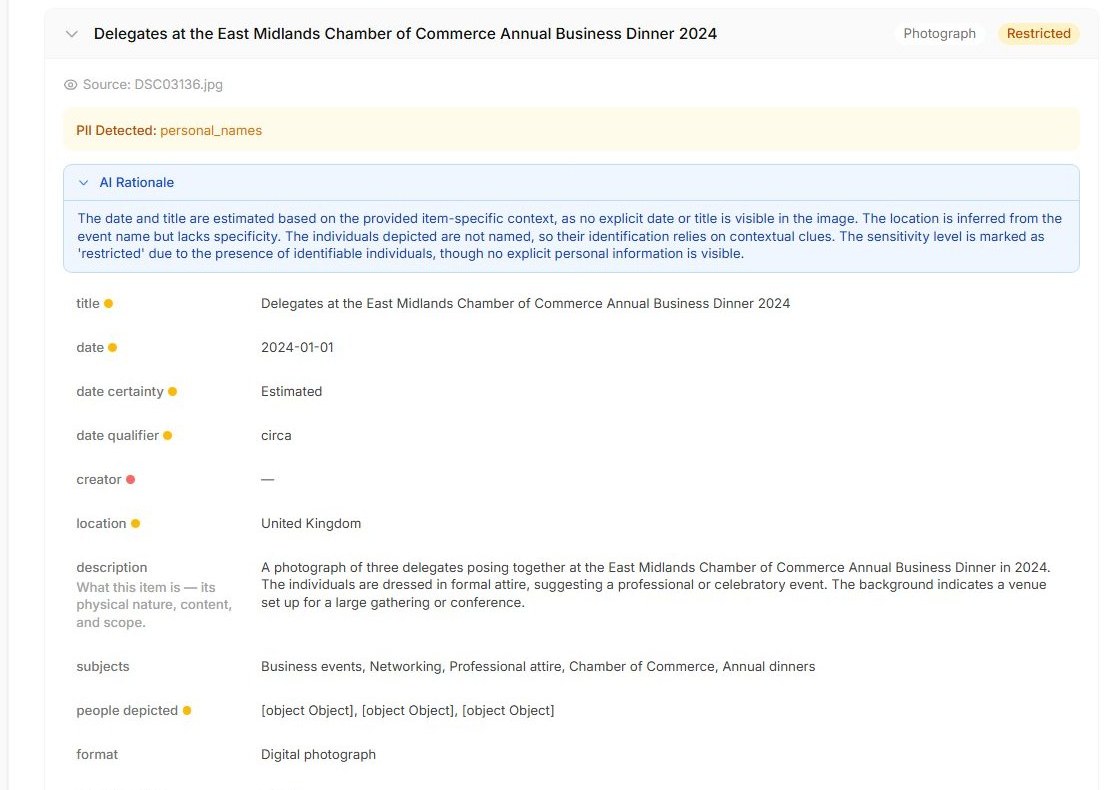Click the eye icon beside Source filename
Screen dimensions: 1110x790
[x=70, y=85]
